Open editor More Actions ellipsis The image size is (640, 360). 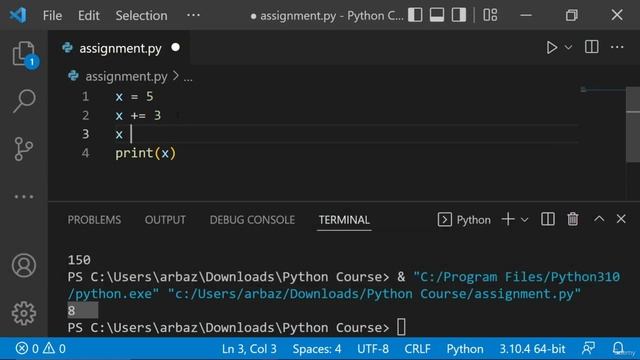click(617, 47)
